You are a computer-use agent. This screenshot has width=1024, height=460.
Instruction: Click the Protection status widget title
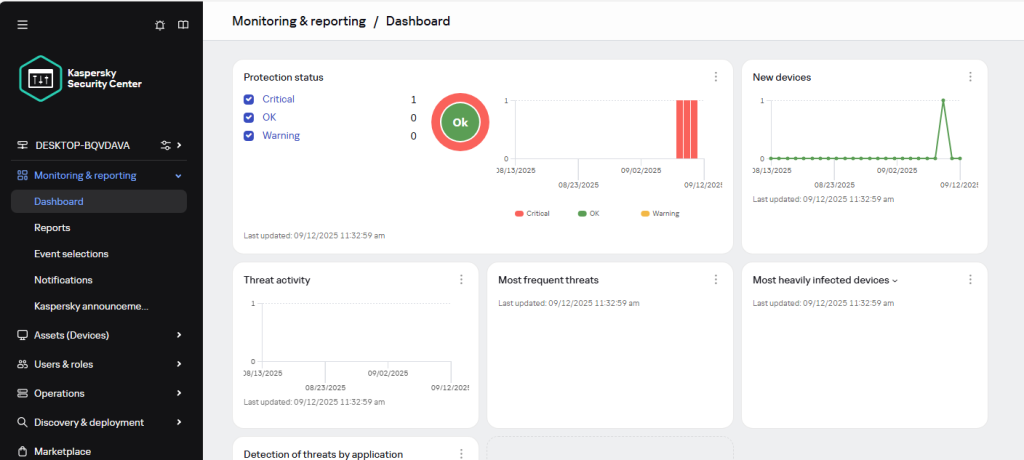coord(283,77)
